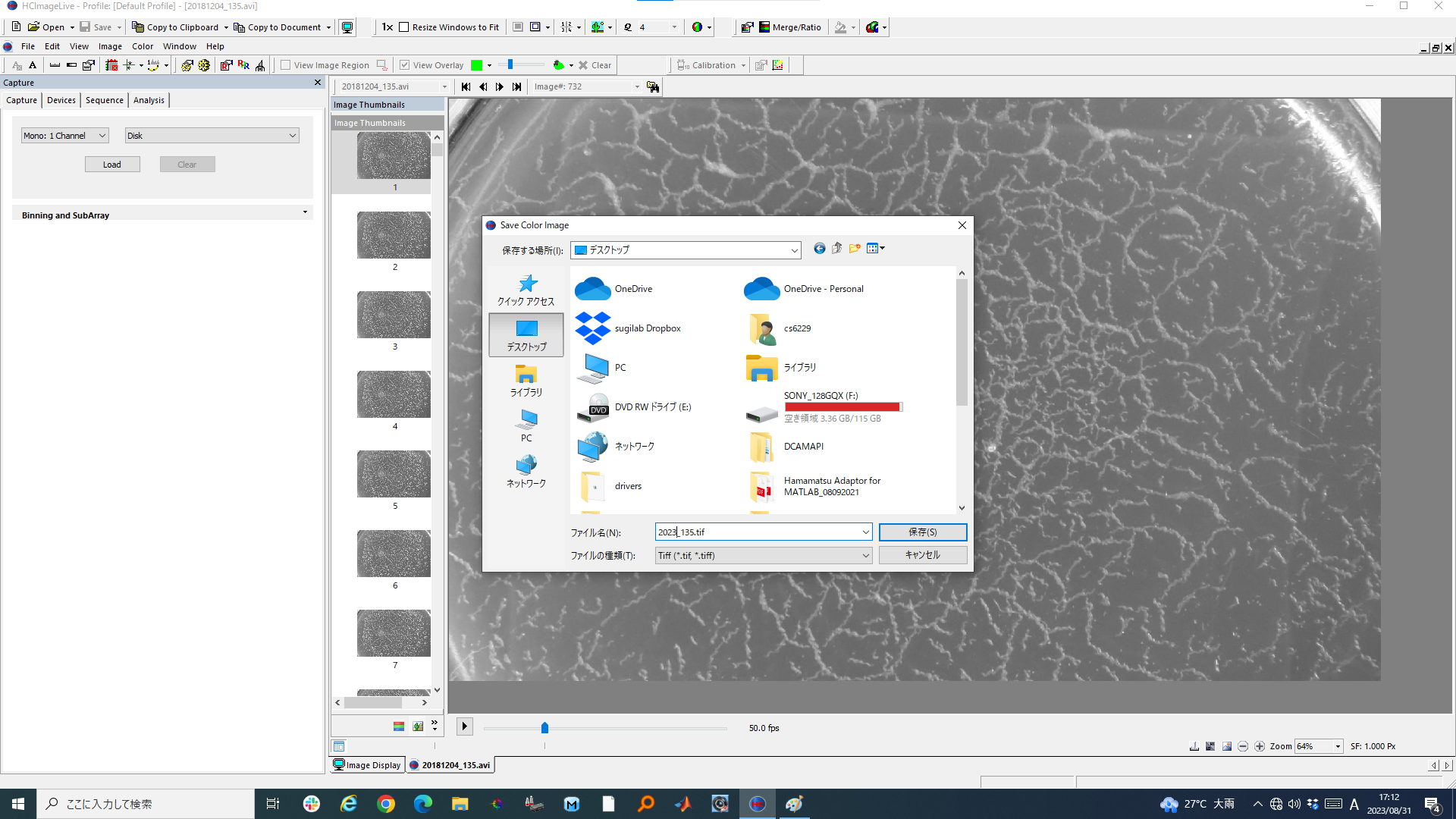Jump to the first frame of the sequence

(466, 86)
